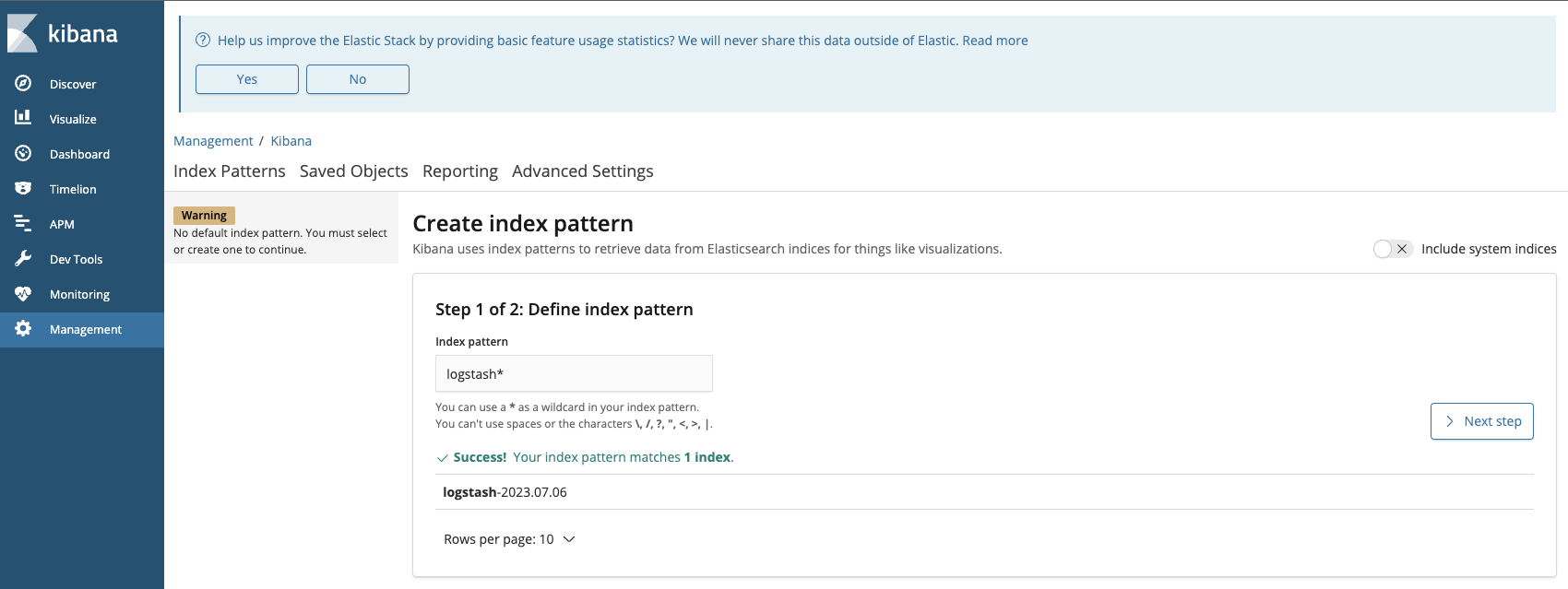
Task: Click the Management gear icon
Action: [23, 328]
